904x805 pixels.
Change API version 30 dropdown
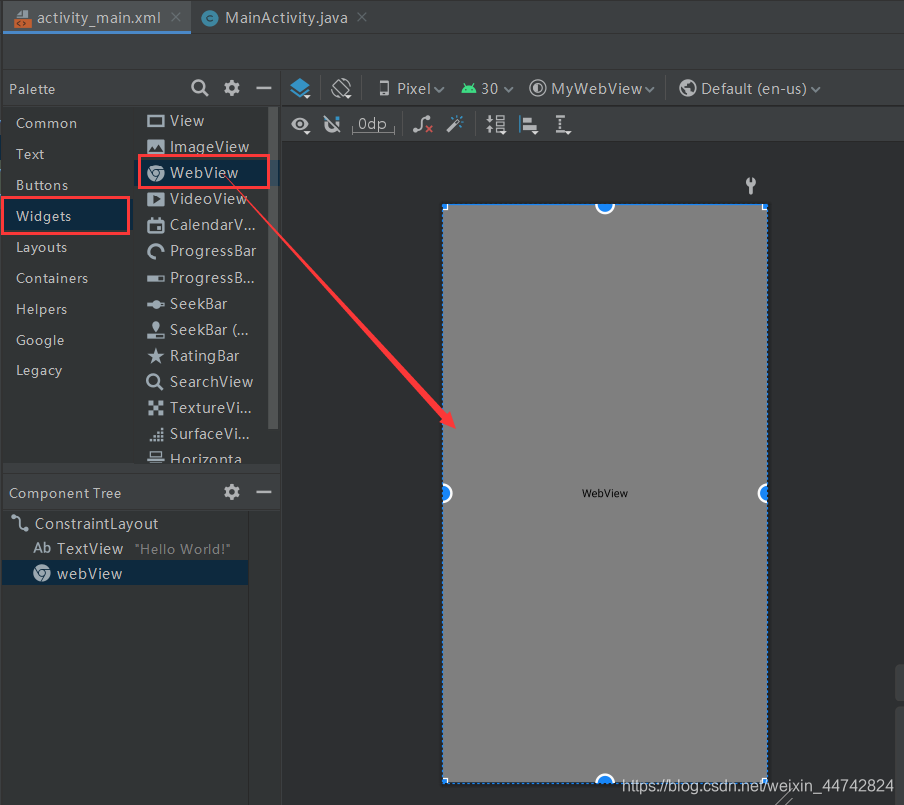(x=487, y=89)
